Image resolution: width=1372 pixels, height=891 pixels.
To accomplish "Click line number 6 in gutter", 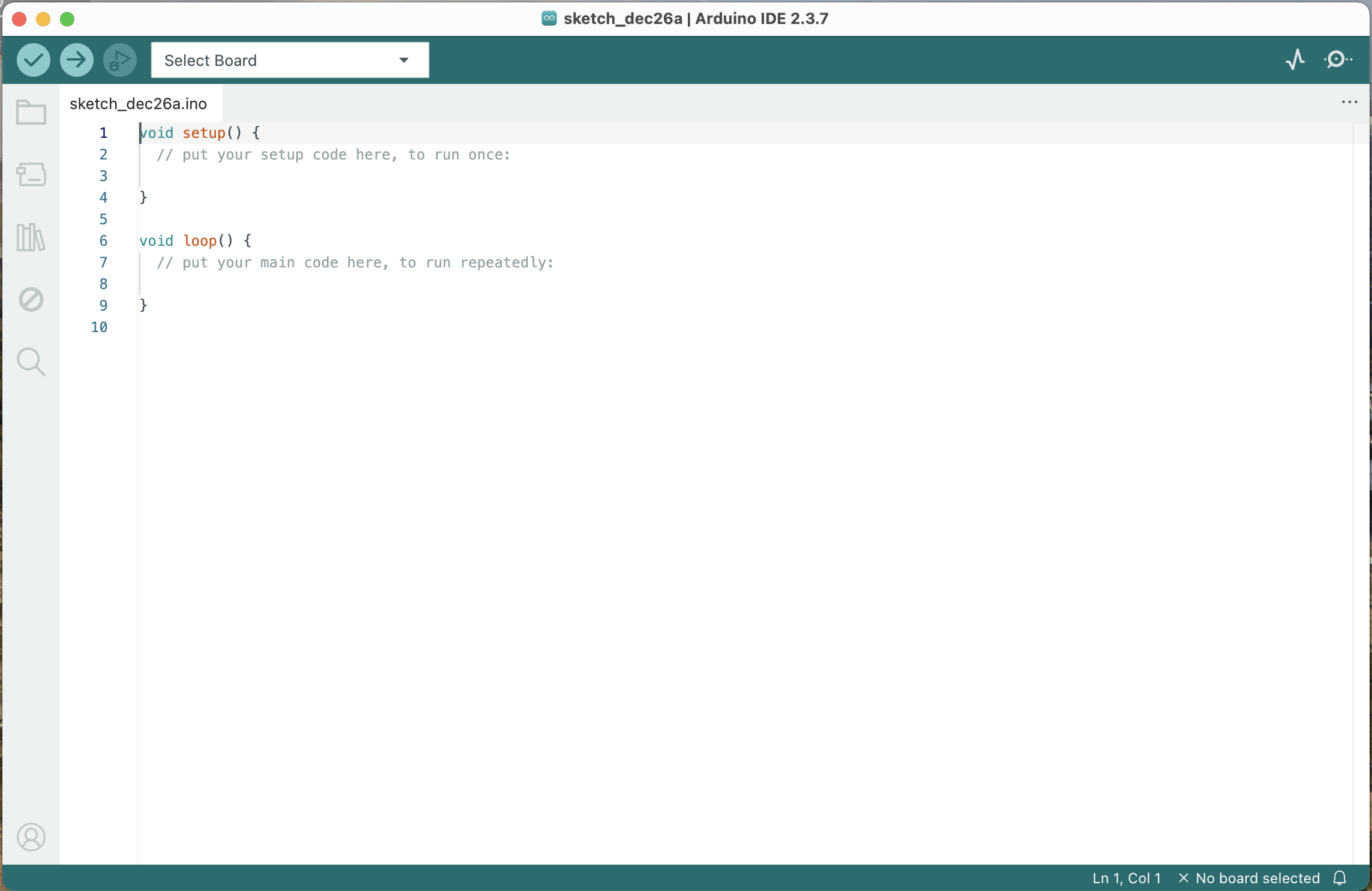I will tap(103, 241).
